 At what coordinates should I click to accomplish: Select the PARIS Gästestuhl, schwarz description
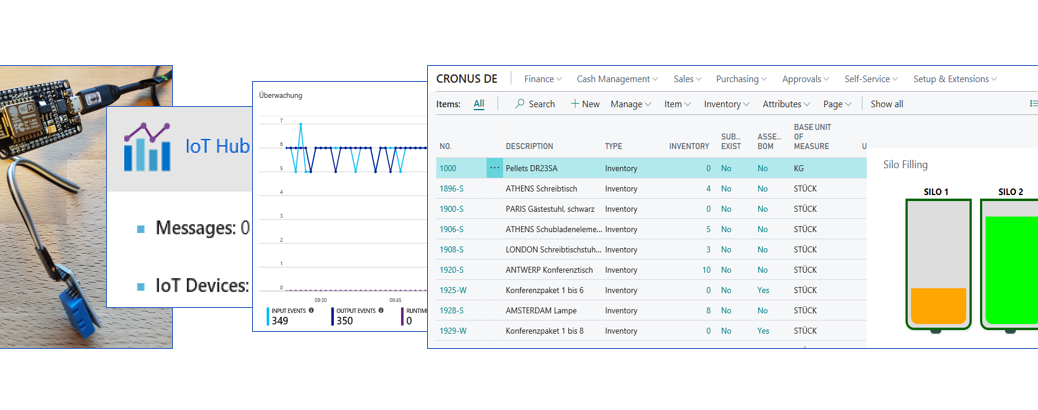550,209
